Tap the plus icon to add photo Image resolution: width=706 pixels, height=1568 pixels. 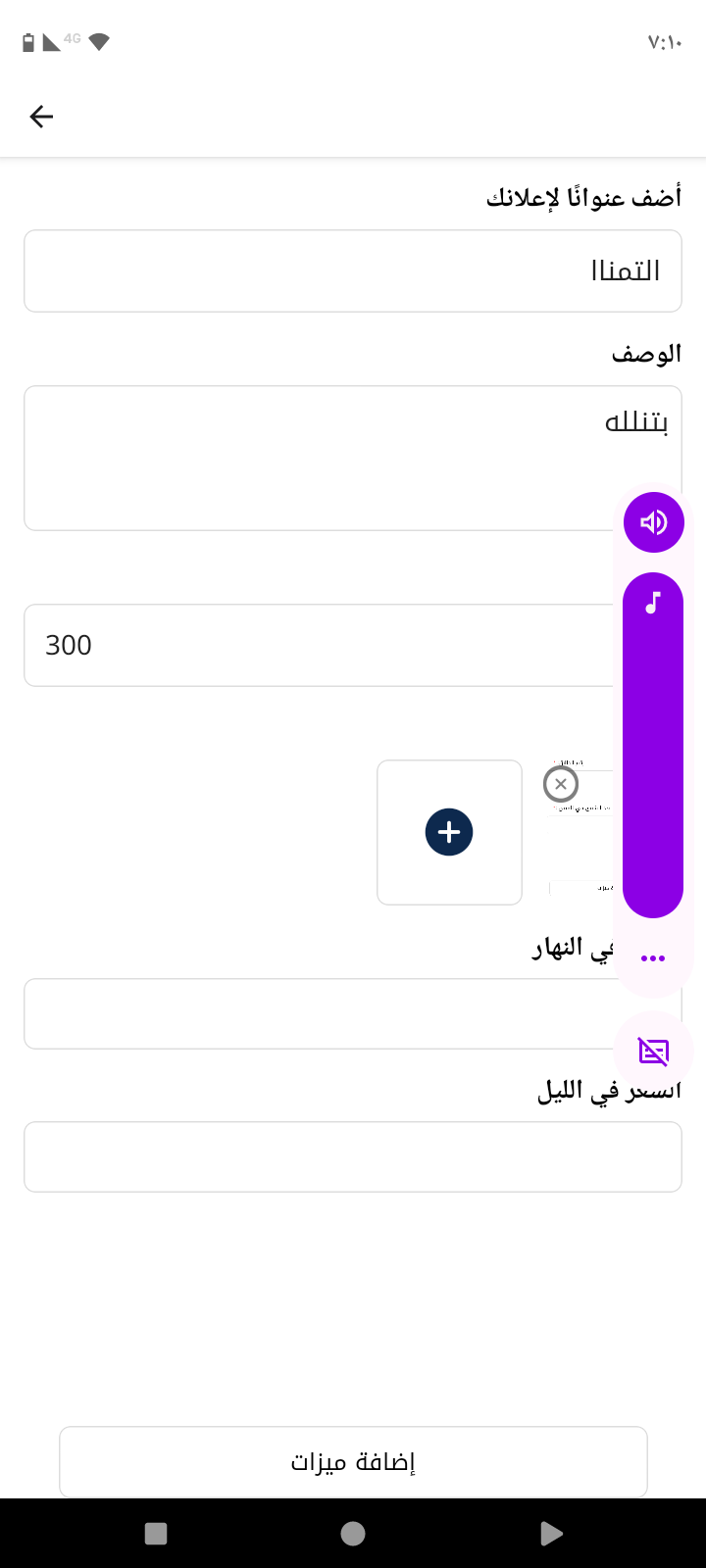point(449,832)
